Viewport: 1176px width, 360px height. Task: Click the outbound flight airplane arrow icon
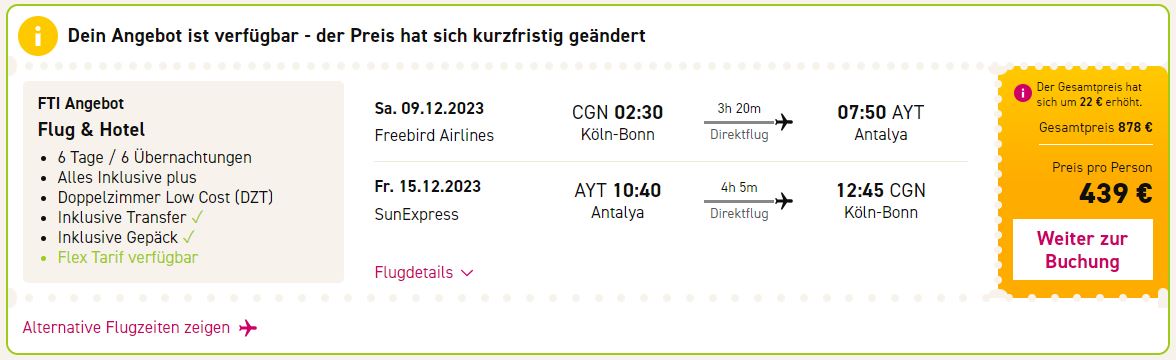coord(784,122)
